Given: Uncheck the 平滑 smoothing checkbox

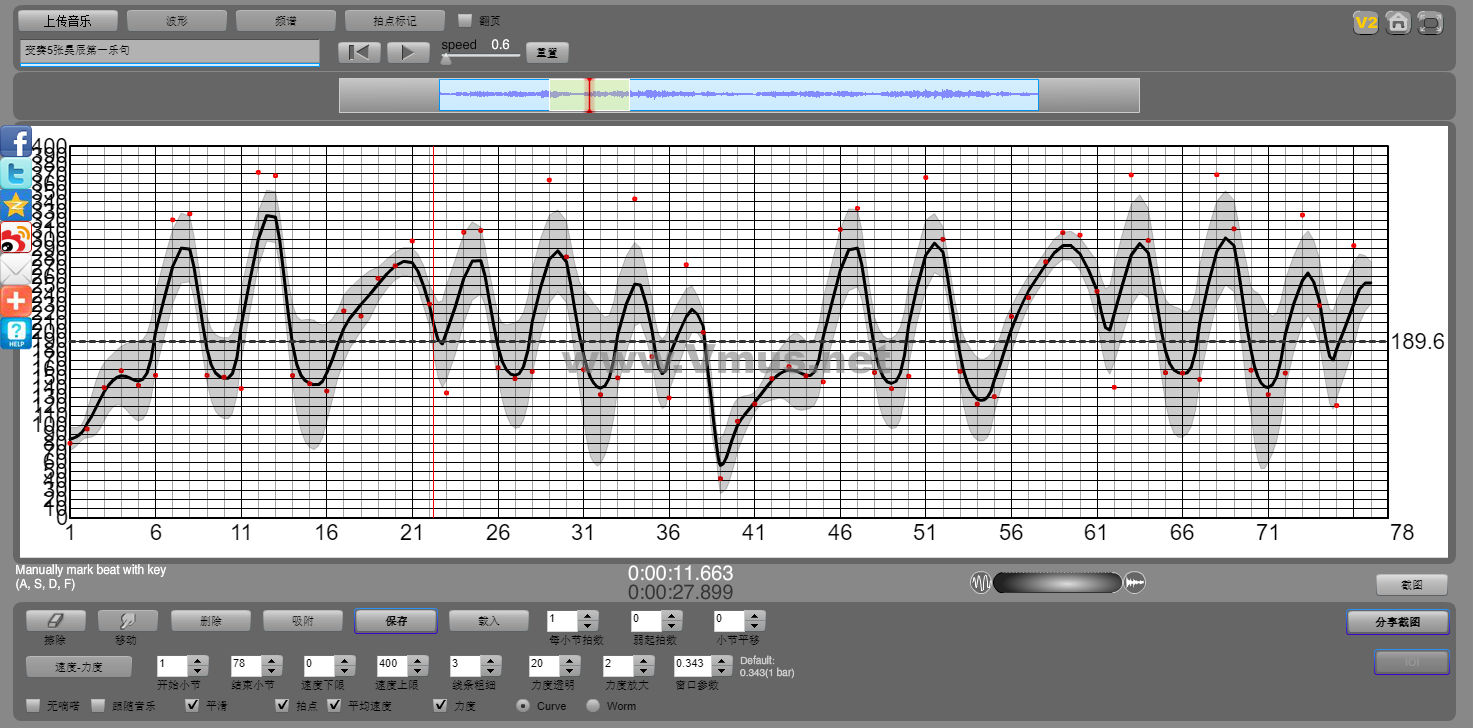Looking at the screenshot, I should 194,705.
